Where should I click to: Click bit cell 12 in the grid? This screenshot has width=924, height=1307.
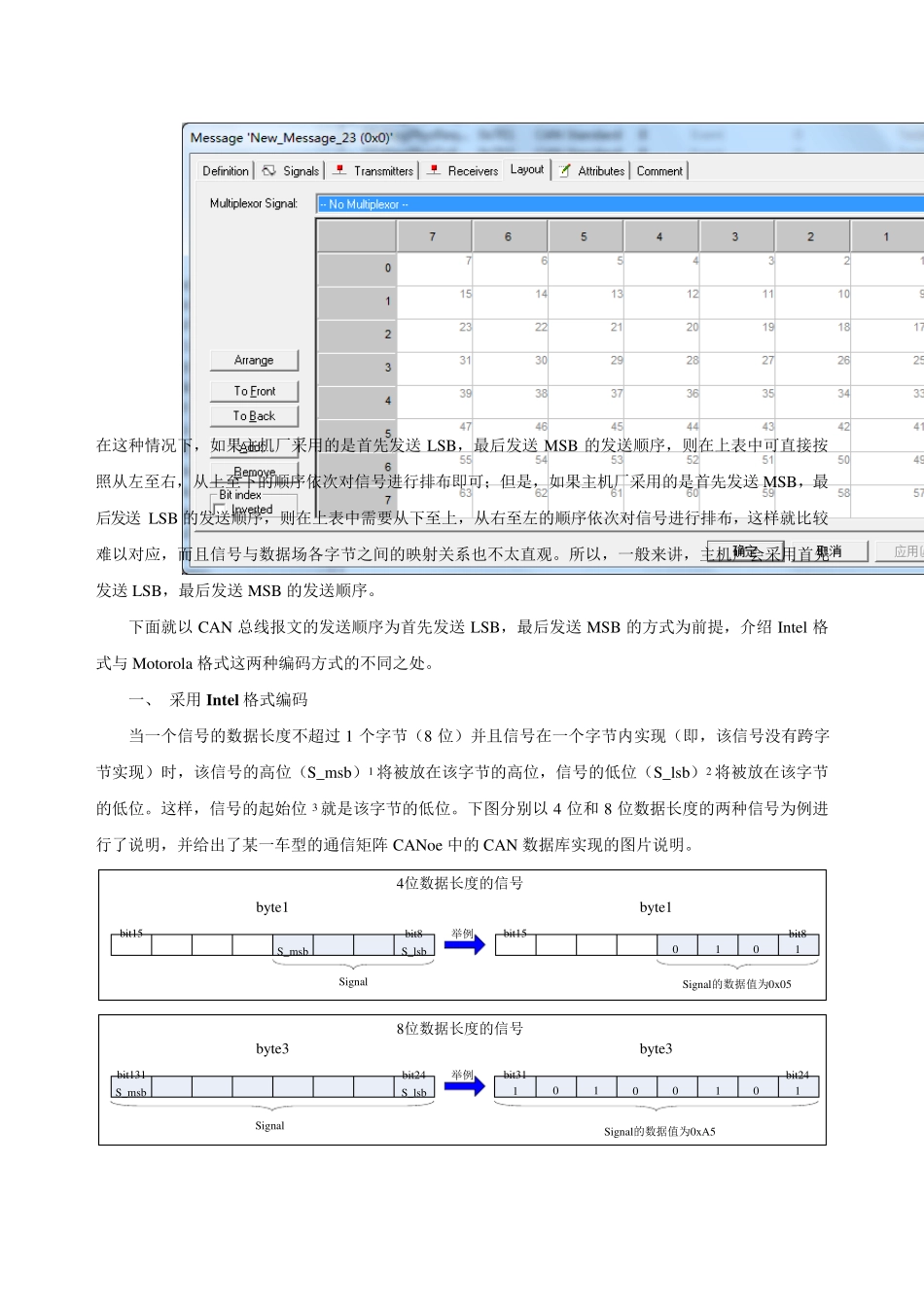tap(662, 302)
